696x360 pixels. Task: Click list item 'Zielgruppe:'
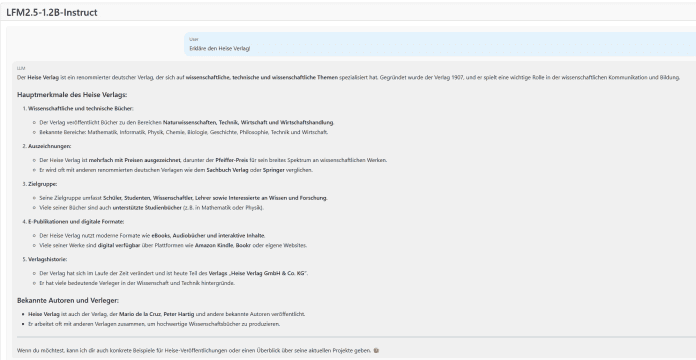coord(43,184)
